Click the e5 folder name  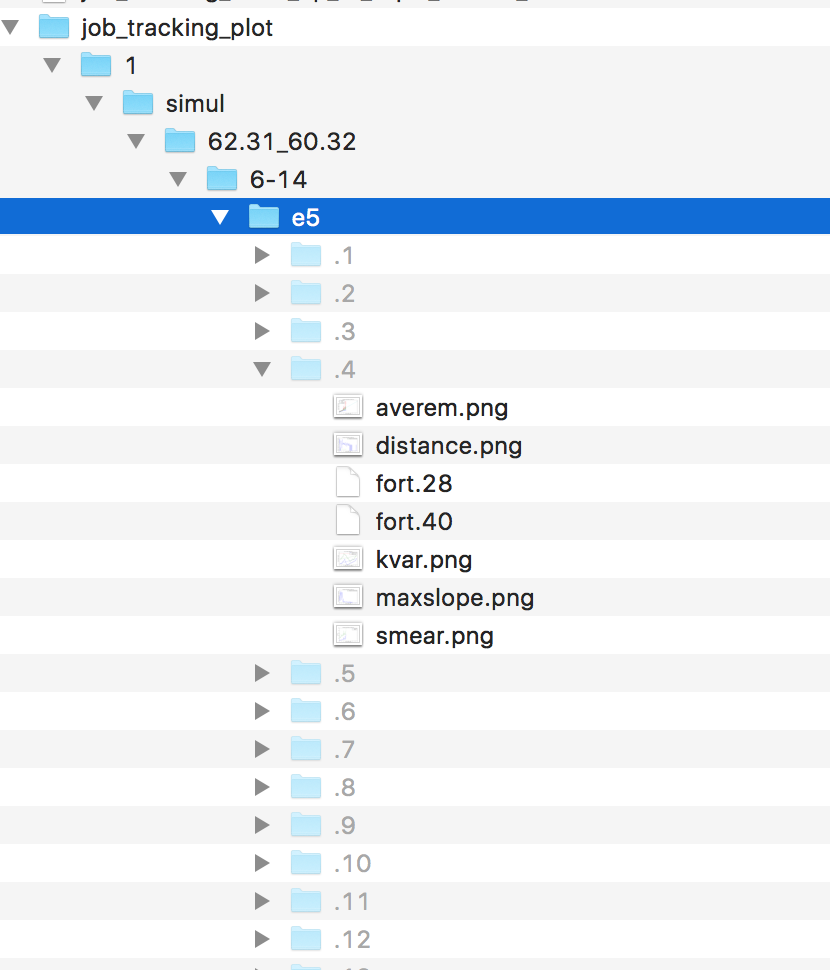[x=306, y=218]
